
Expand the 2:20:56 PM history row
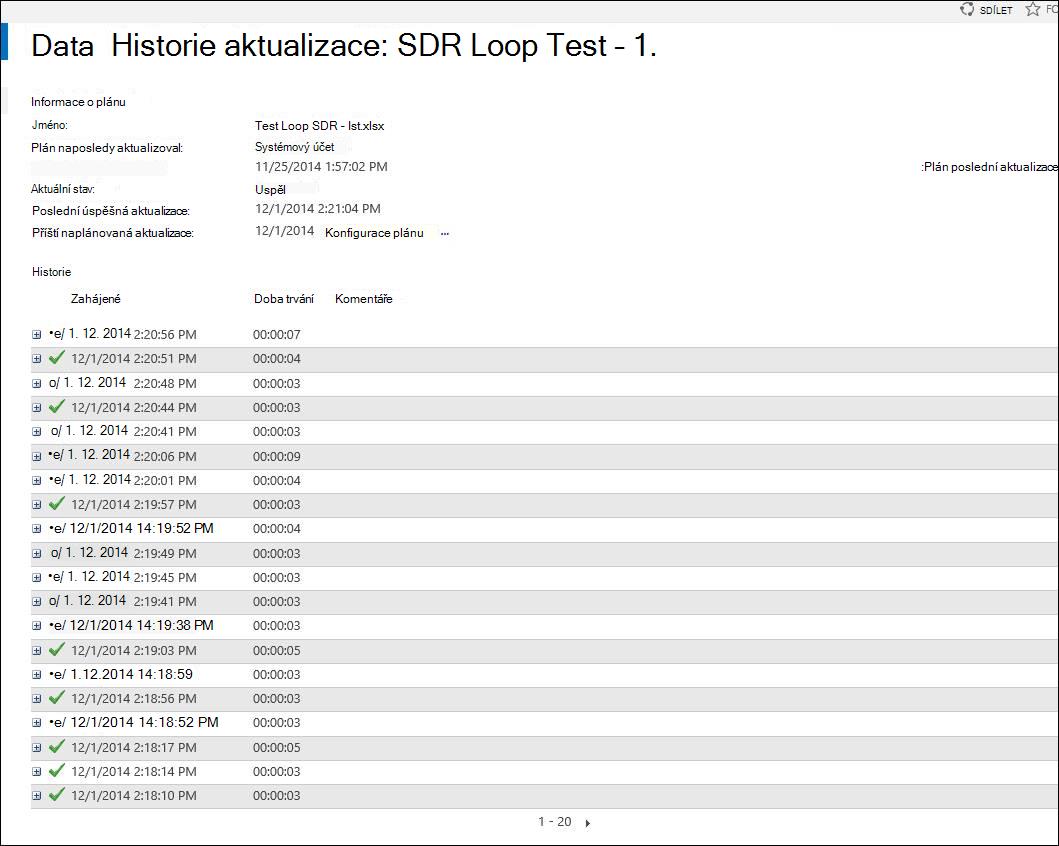coord(36,334)
